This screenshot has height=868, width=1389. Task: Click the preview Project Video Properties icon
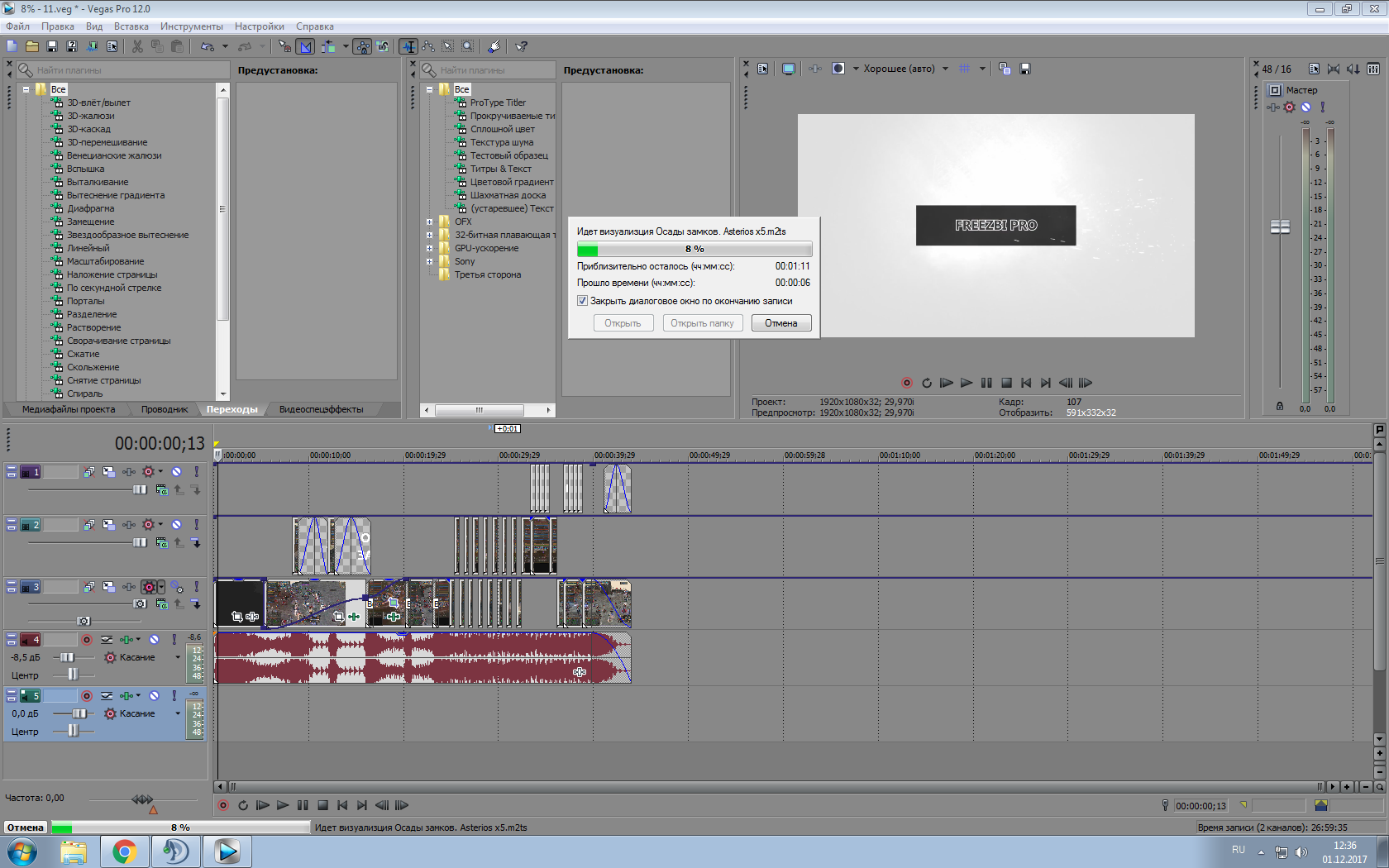point(762,69)
